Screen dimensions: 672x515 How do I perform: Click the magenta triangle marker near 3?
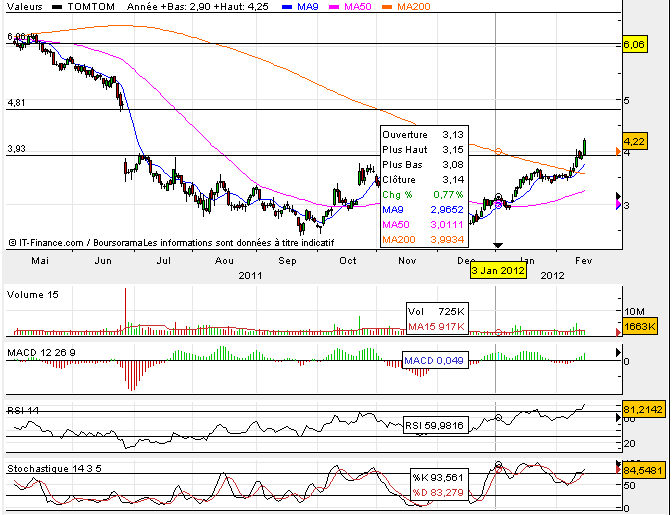618,205
